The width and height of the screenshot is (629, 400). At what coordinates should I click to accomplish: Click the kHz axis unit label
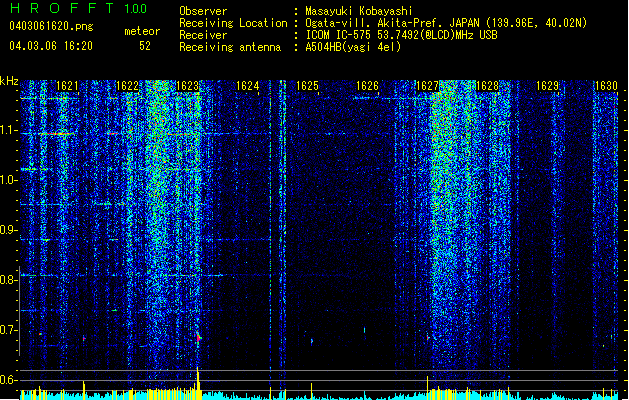9,81
